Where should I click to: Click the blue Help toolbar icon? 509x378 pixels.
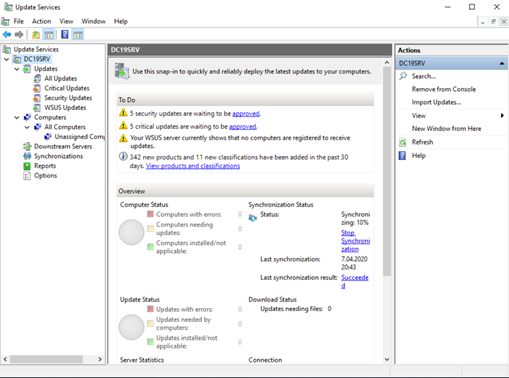pyautogui.click(x=65, y=34)
